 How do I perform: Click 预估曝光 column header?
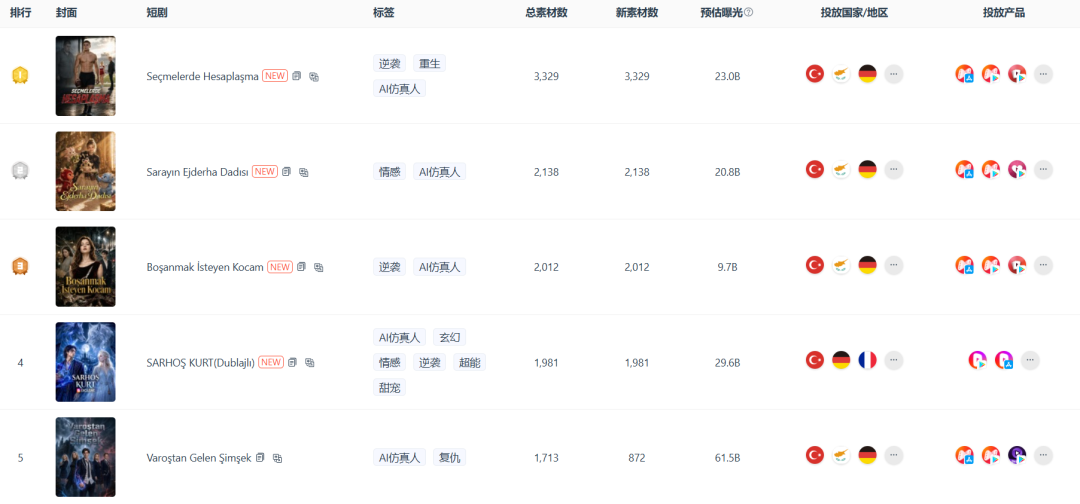721,12
